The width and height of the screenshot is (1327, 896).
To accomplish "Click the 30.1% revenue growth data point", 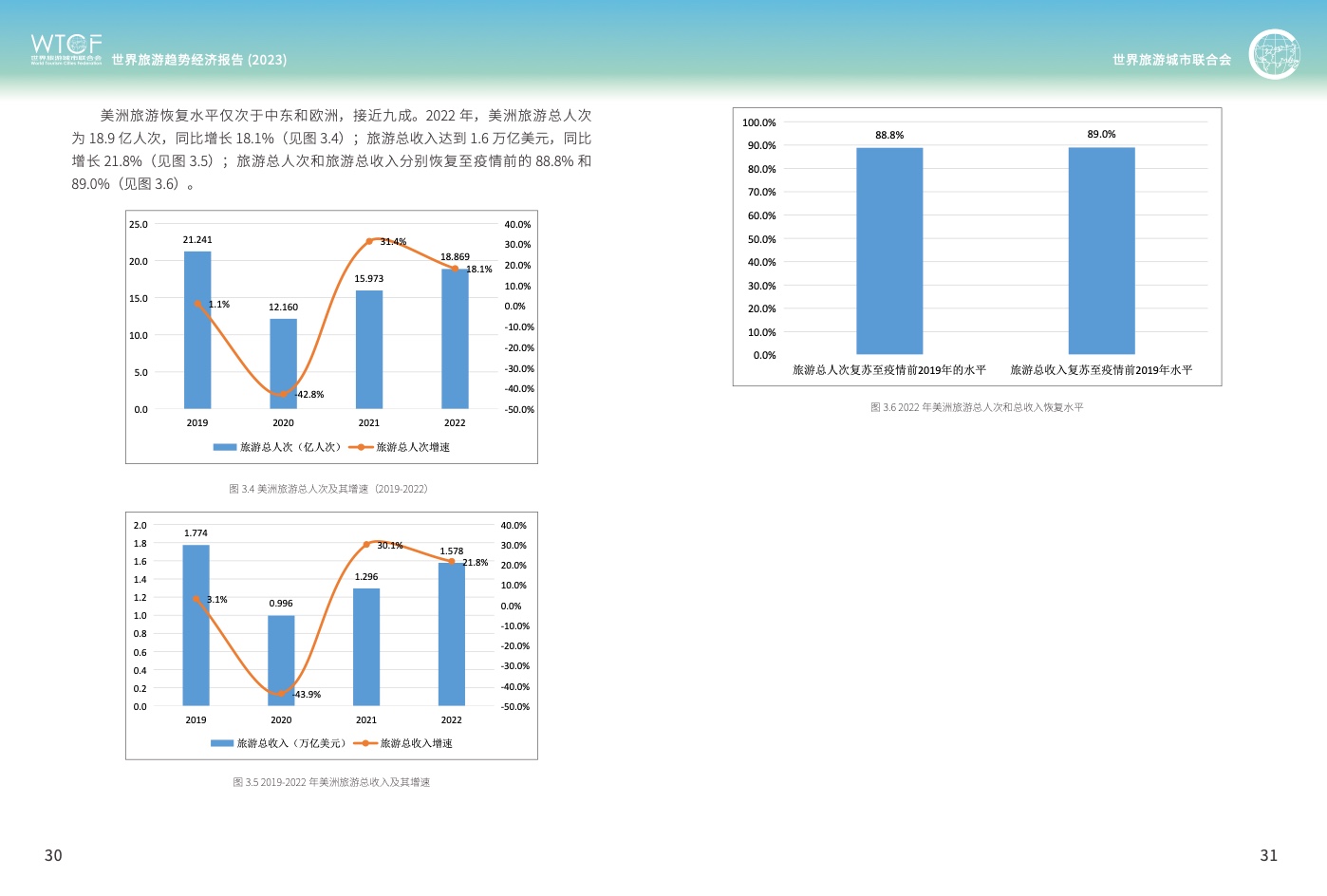I will pyautogui.click(x=366, y=545).
